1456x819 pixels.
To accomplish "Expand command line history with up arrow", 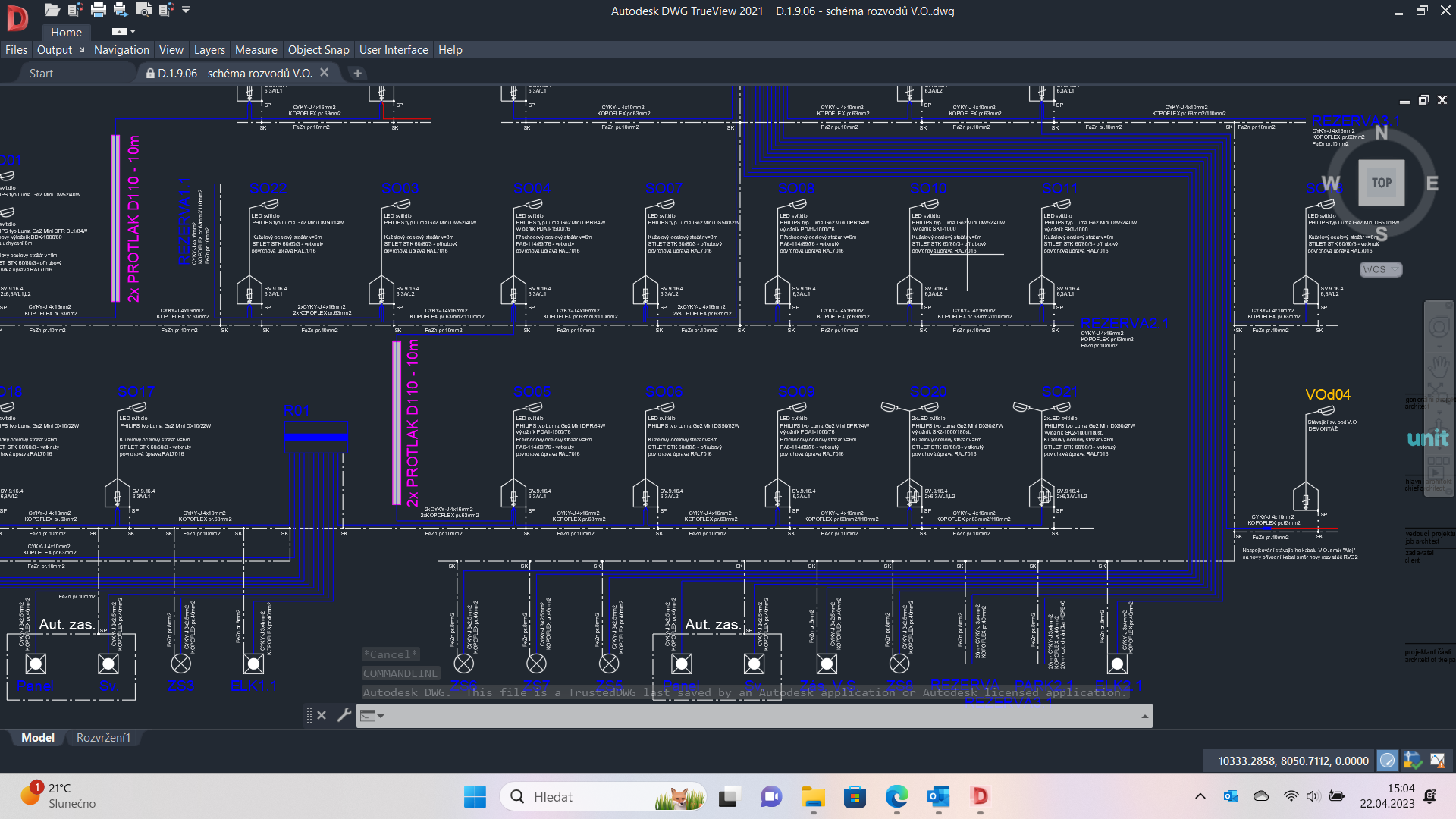I will click(1144, 716).
